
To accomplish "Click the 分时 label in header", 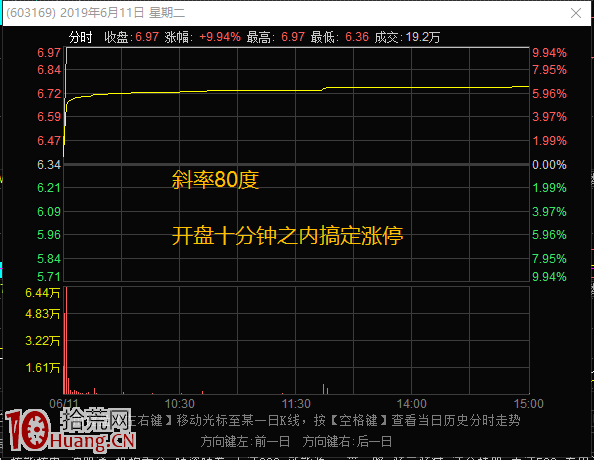I will coord(80,37).
